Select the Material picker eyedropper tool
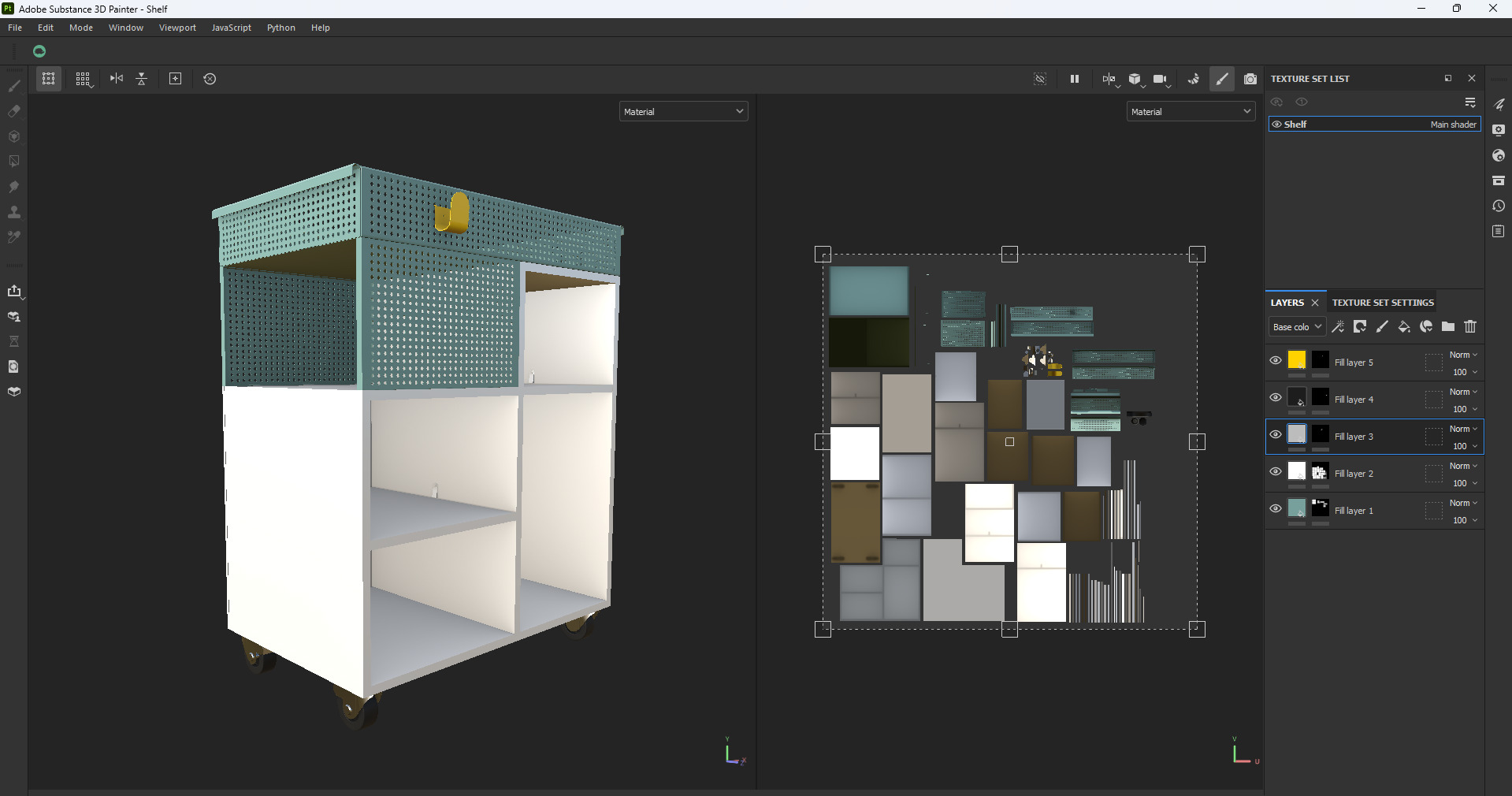The width and height of the screenshot is (1512, 796). [14, 237]
